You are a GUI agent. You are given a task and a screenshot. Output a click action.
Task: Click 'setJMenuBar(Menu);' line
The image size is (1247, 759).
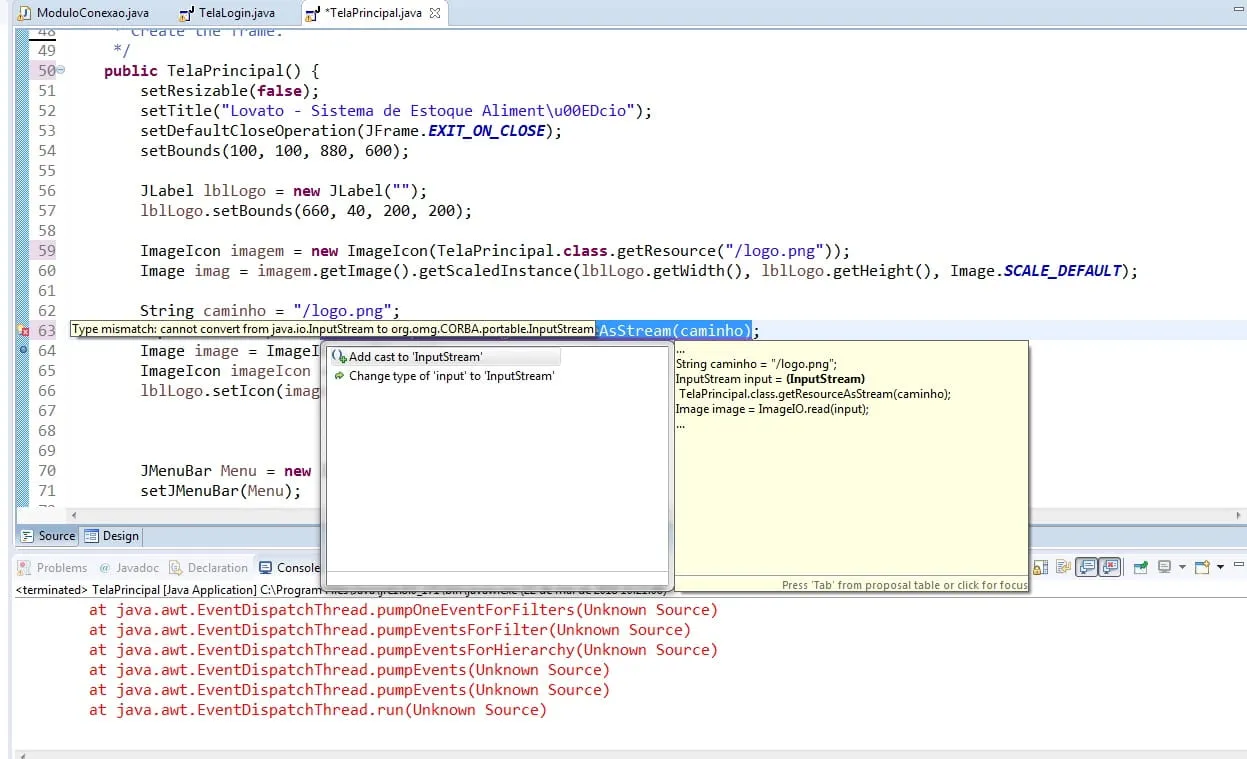click(220, 491)
